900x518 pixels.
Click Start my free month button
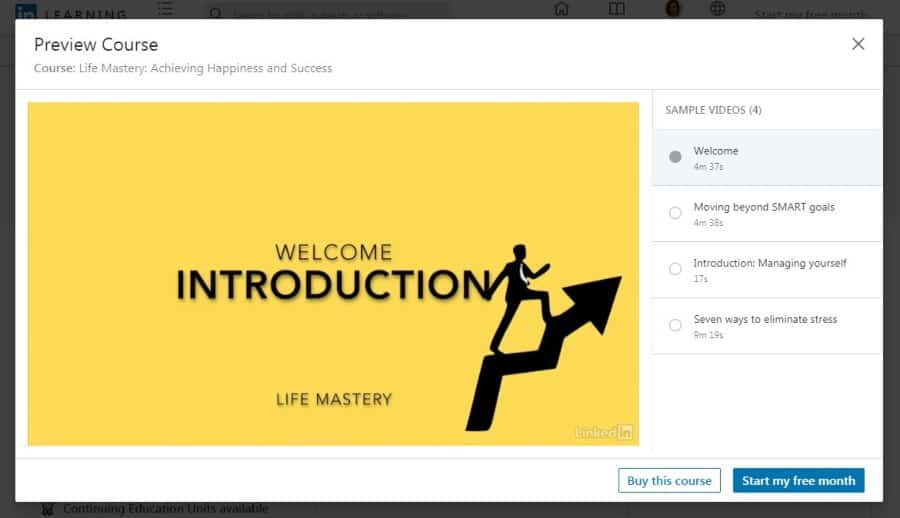798,481
